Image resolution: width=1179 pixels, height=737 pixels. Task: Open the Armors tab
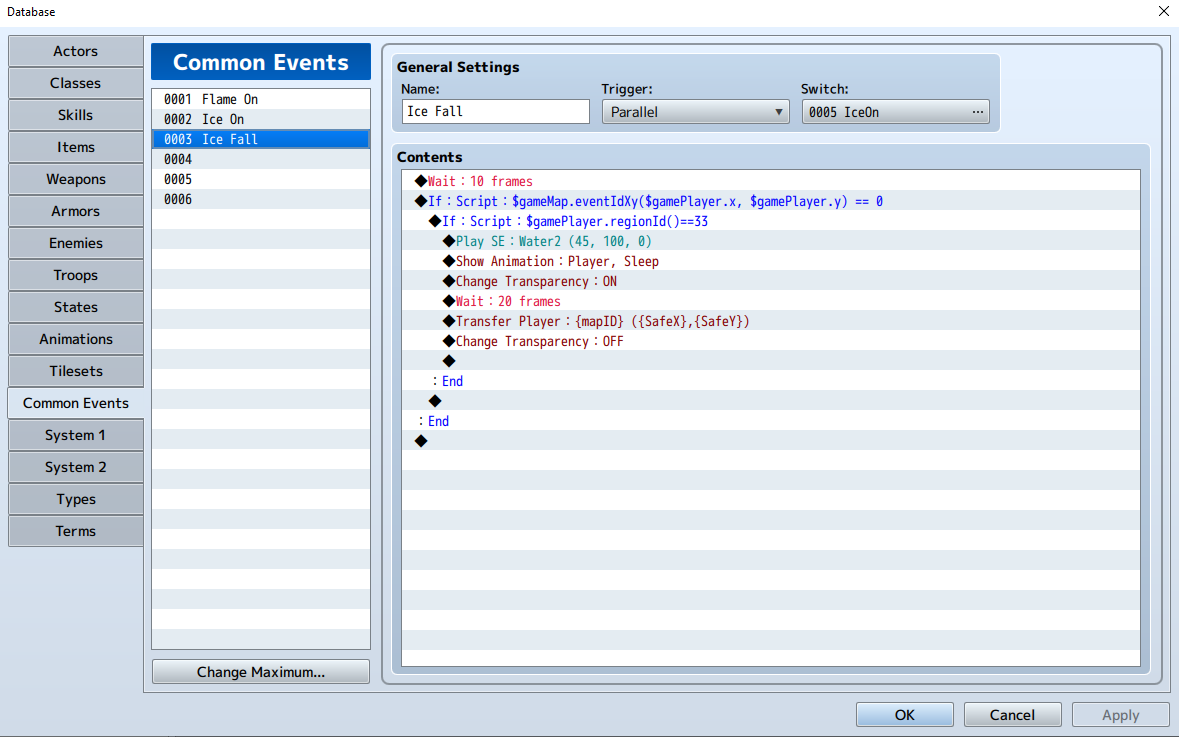(75, 211)
